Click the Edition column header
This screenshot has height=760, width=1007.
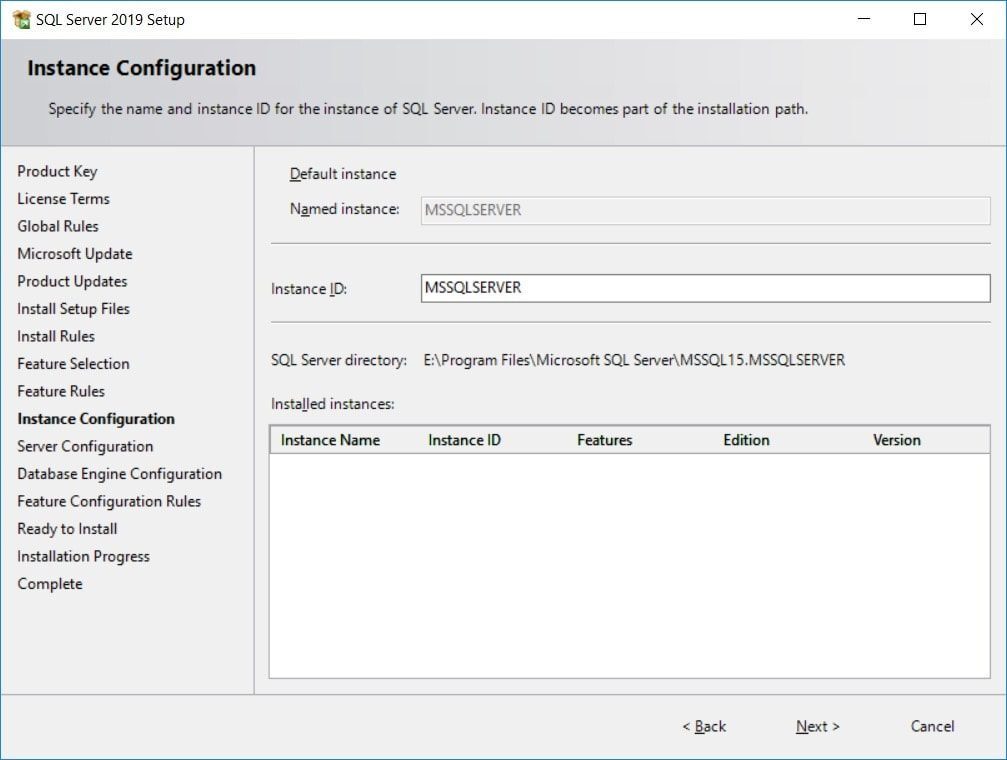tap(746, 440)
